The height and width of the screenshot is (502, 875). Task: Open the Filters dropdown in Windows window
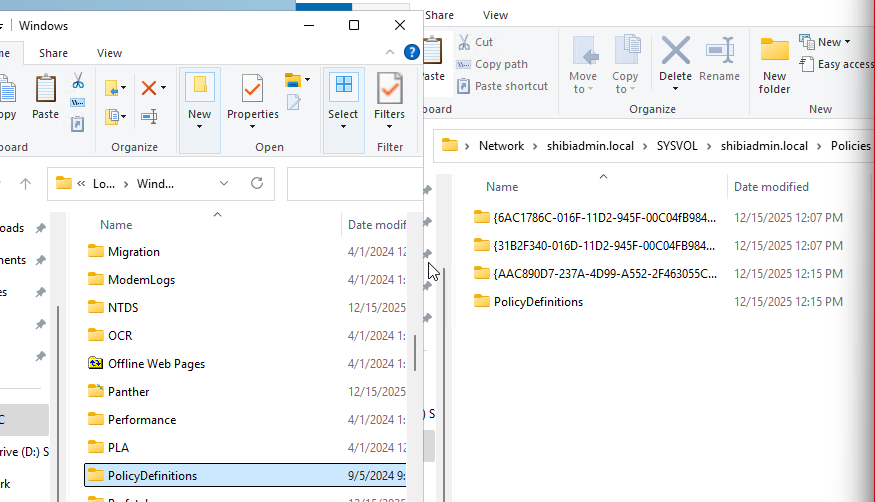[389, 102]
